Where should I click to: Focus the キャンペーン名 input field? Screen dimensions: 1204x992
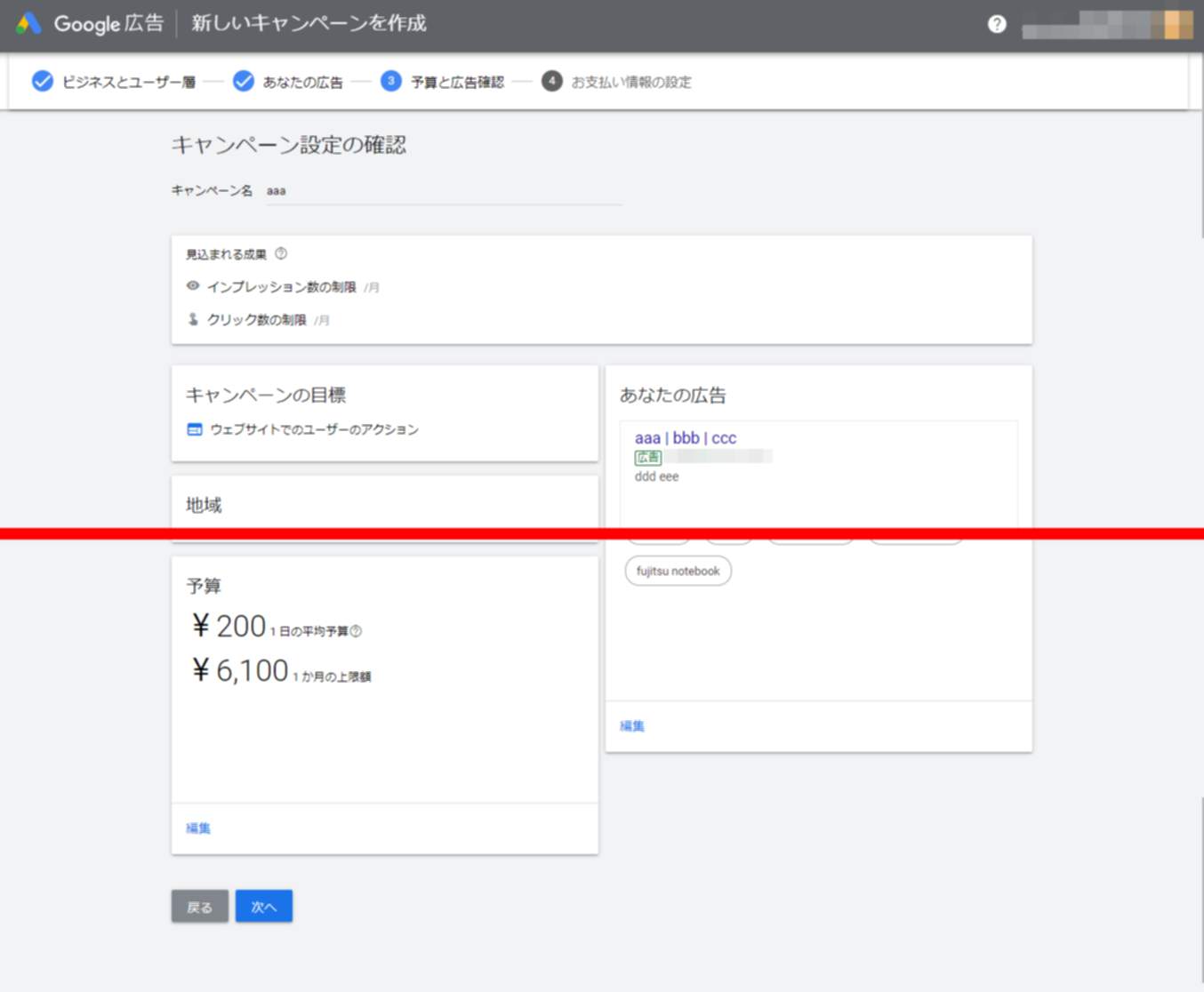coord(443,191)
